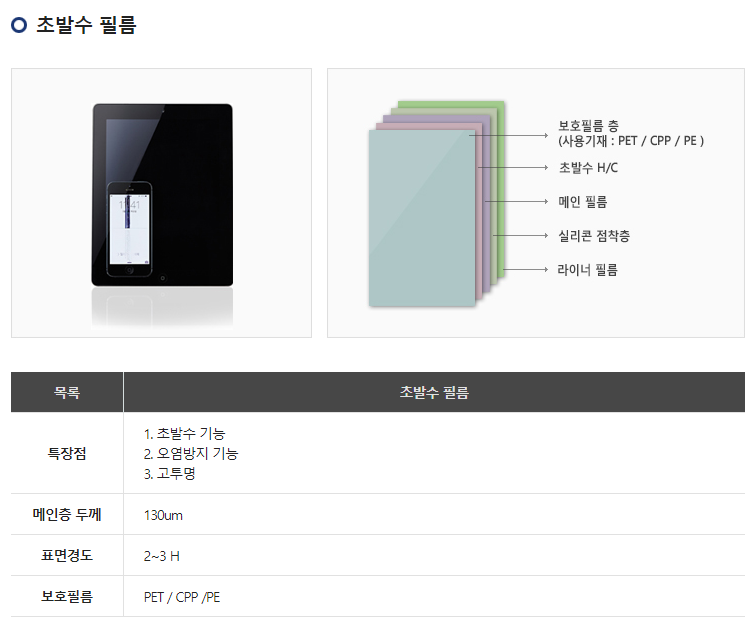Click the black tablet product image
Image resolution: width=756 pixels, height=629 pixels.
point(162,195)
